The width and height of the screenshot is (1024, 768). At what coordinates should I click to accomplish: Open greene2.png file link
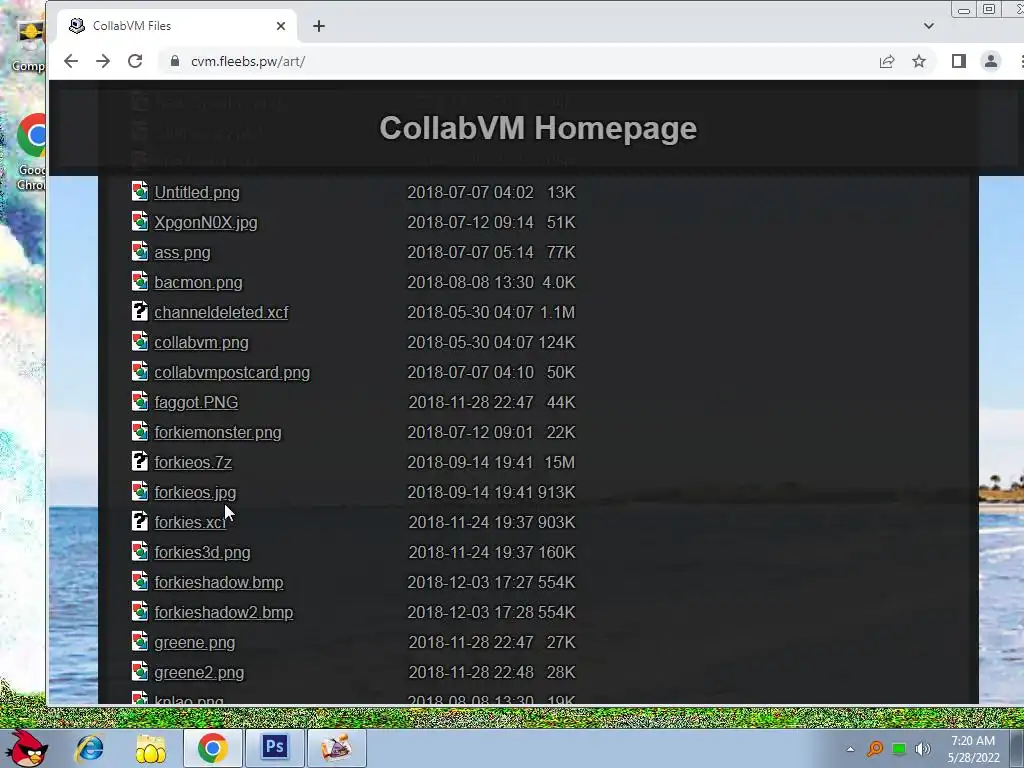(x=199, y=673)
